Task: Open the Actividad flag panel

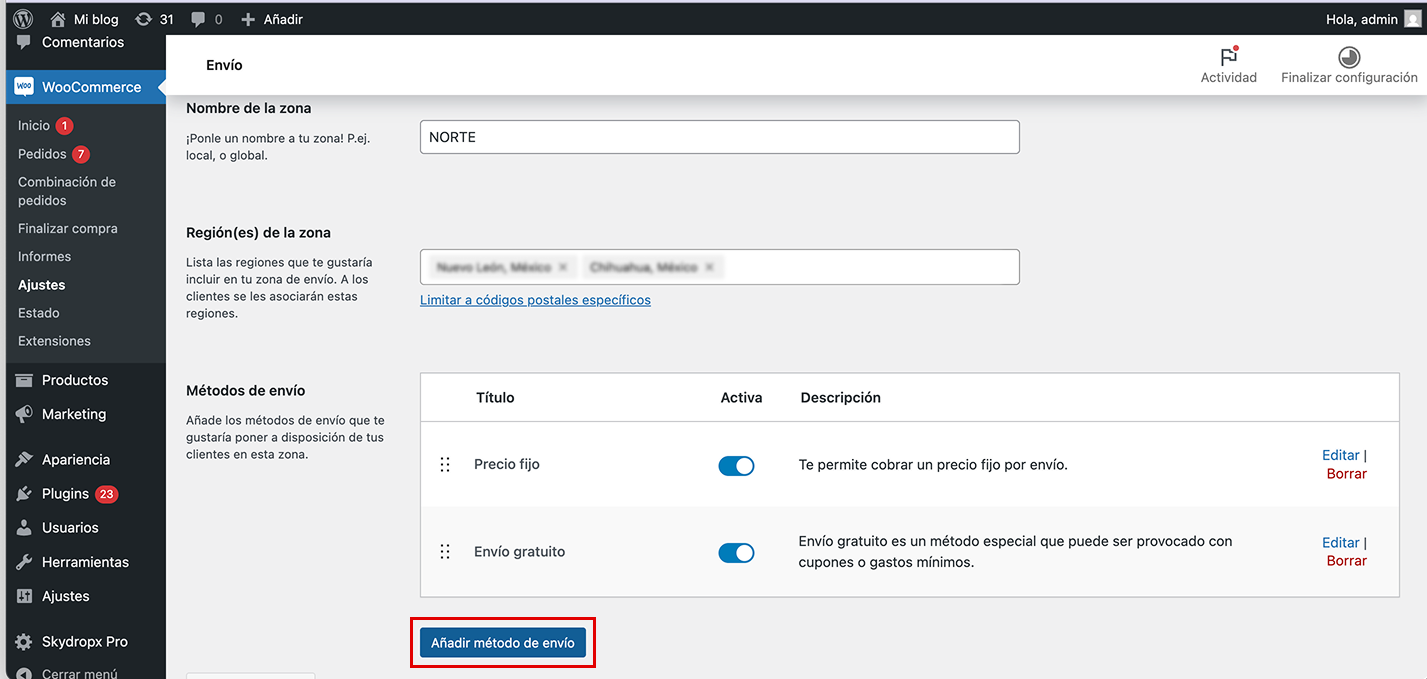Action: (x=1229, y=66)
